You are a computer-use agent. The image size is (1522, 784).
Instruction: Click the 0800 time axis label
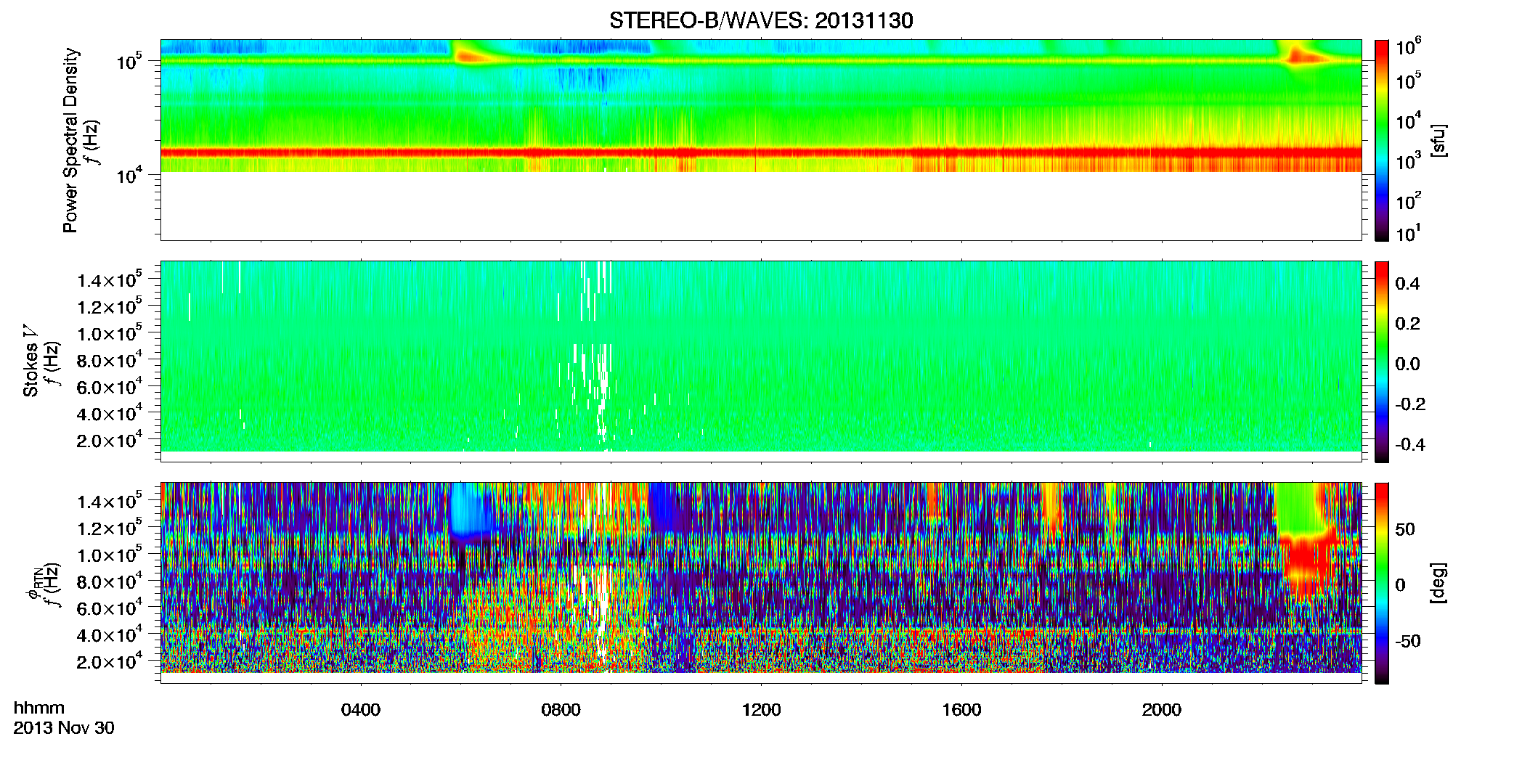561,710
